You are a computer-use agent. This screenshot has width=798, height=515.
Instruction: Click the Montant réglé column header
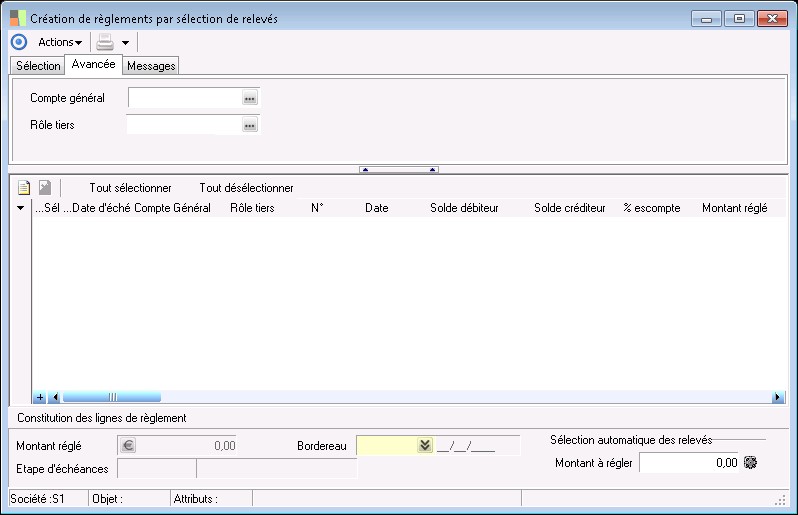coord(734,208)
